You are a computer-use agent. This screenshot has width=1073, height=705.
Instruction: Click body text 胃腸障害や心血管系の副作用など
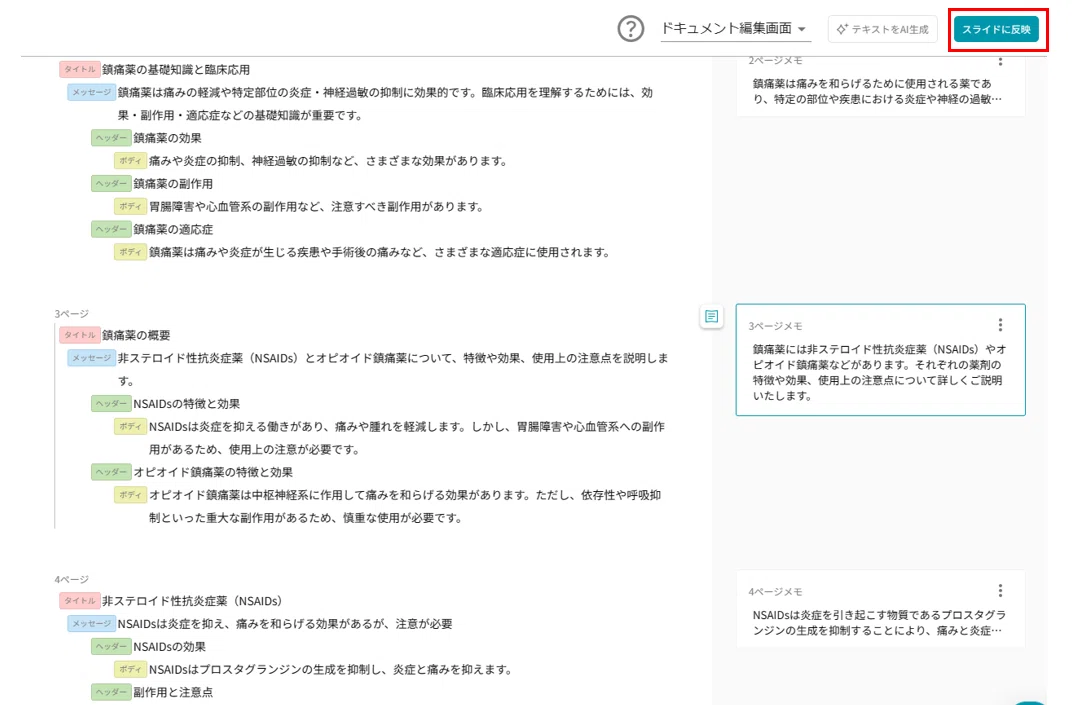click(x=316, y=207)
